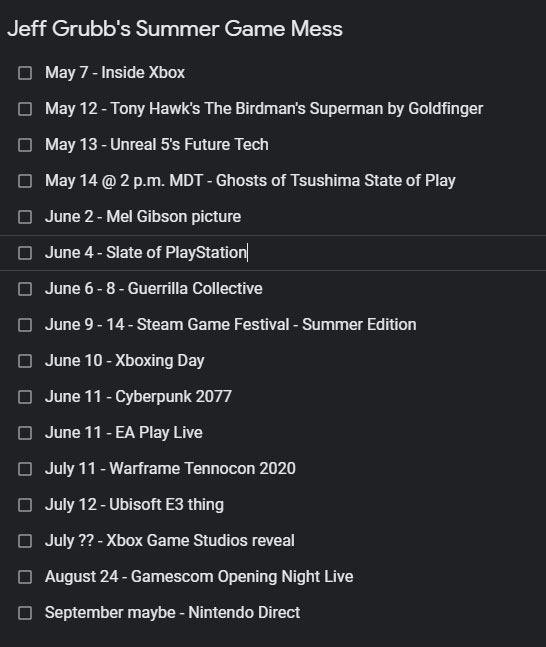Tick the Tony Hawk's Birdman checkbox
The height and width of the screenshot is (647, 546).
click(25, 109)
